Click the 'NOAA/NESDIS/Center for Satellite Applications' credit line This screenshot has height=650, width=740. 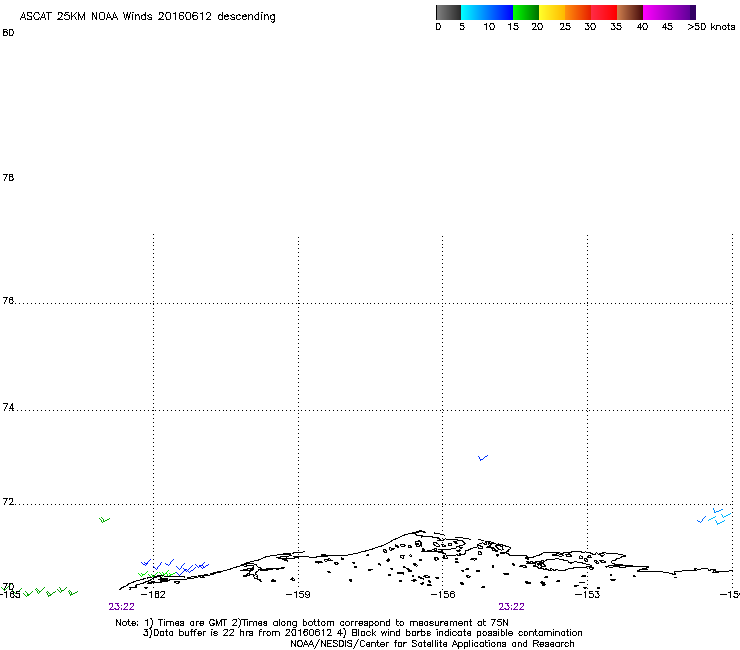[432, 644]
